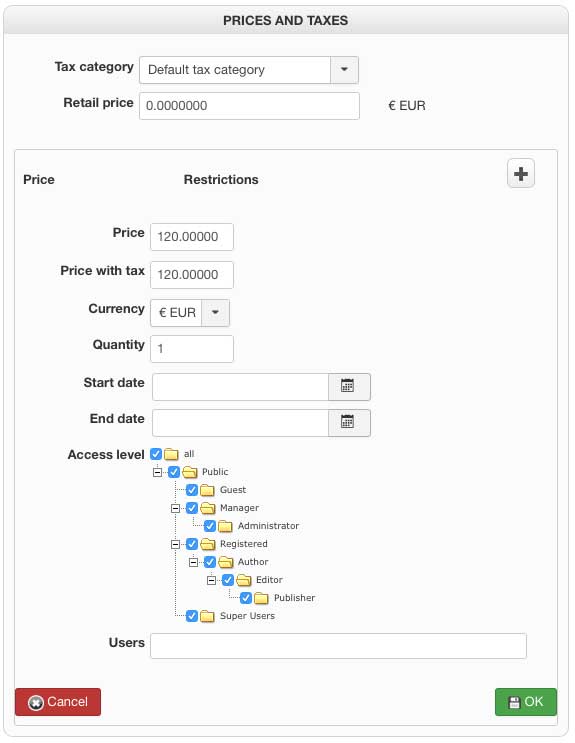Click into the Retail price field
This screenshot has height=743, width=575.
249,106
